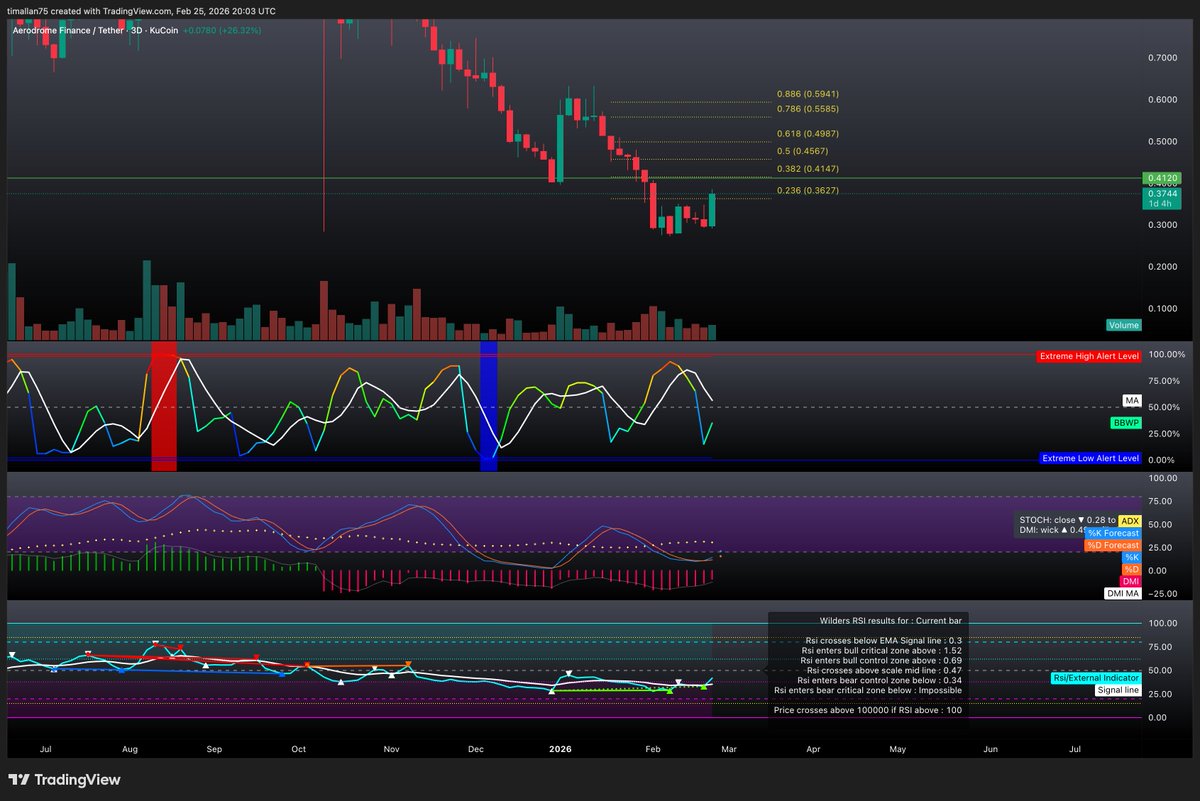Image resolution: width=1200 pixels, height=801 pixels.
Task: Click the 0.1000 price axis value
Action: click(1163, 308)
